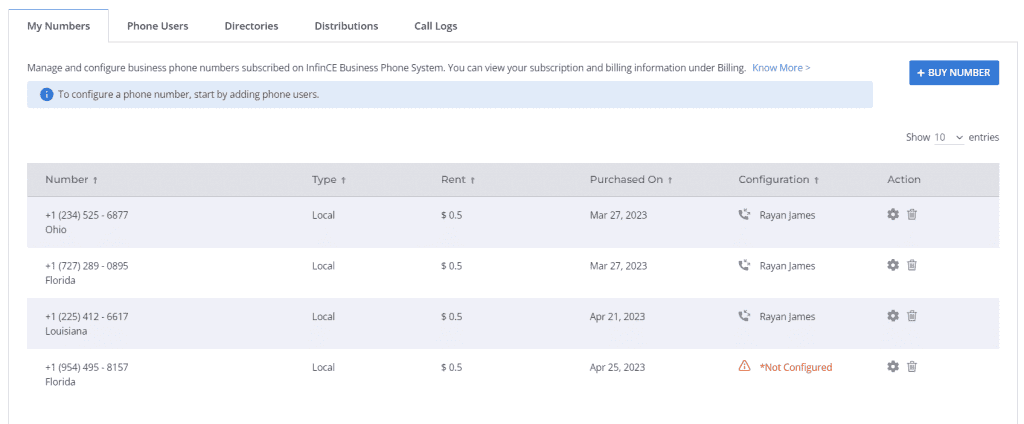Viewport: 1024px width, 424px height.
Task: Sort table by Rent column
Action: click(458, 180)
